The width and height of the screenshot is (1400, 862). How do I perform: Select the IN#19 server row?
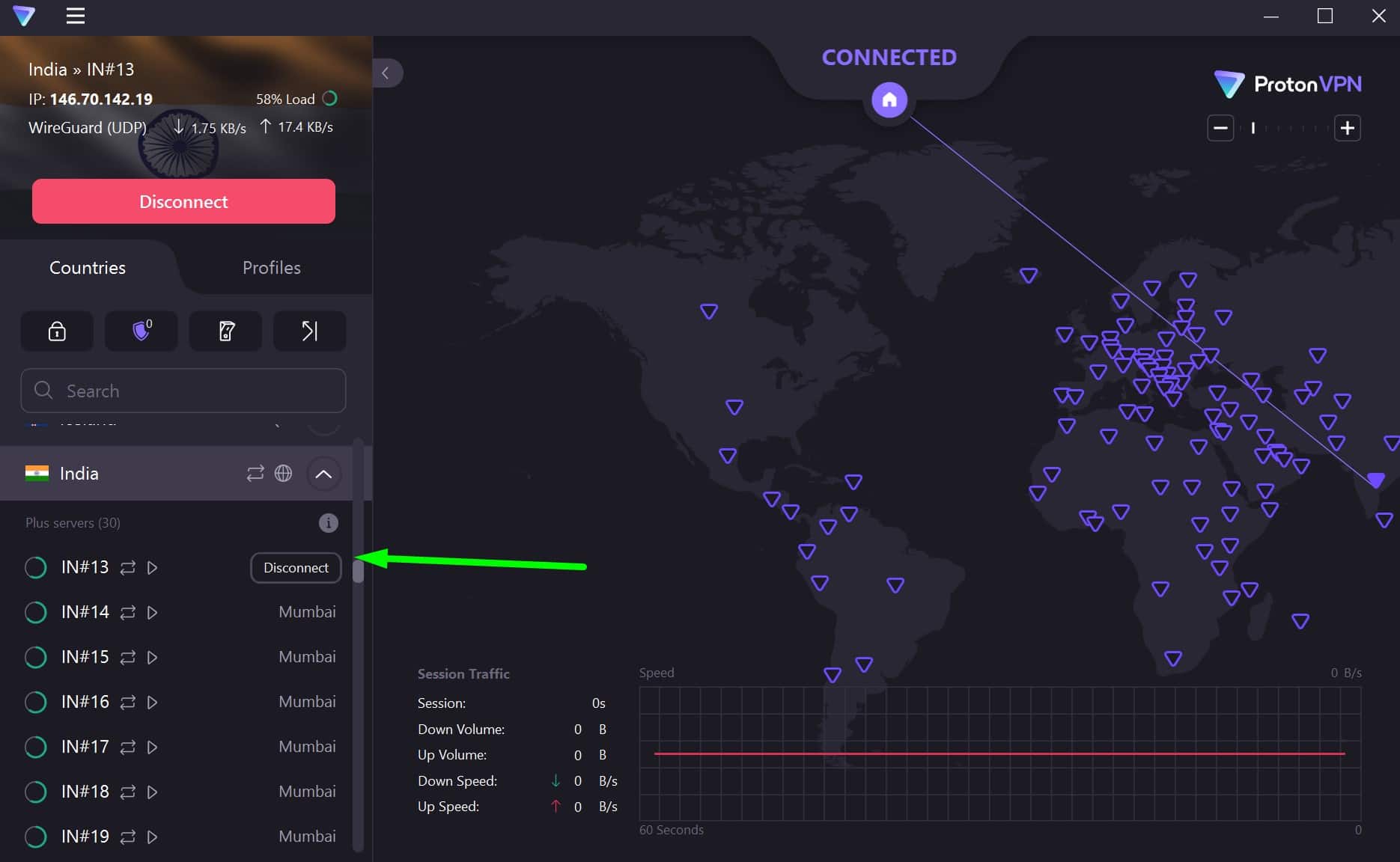(x=176, y=837)
